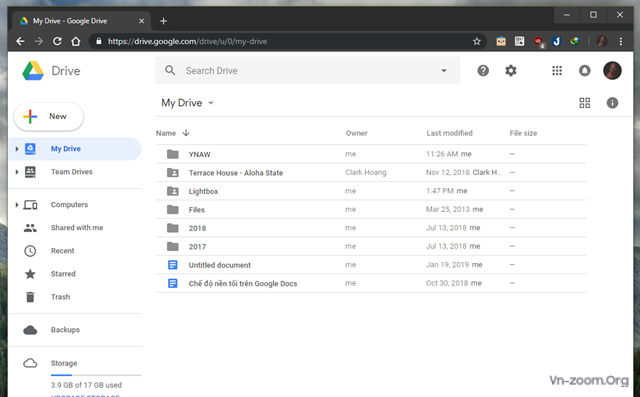Close the Google Drive browser tab
Image resolution: width=640 pixels, height=397 pixels.
pyautogui.click(x=141, y=21)
